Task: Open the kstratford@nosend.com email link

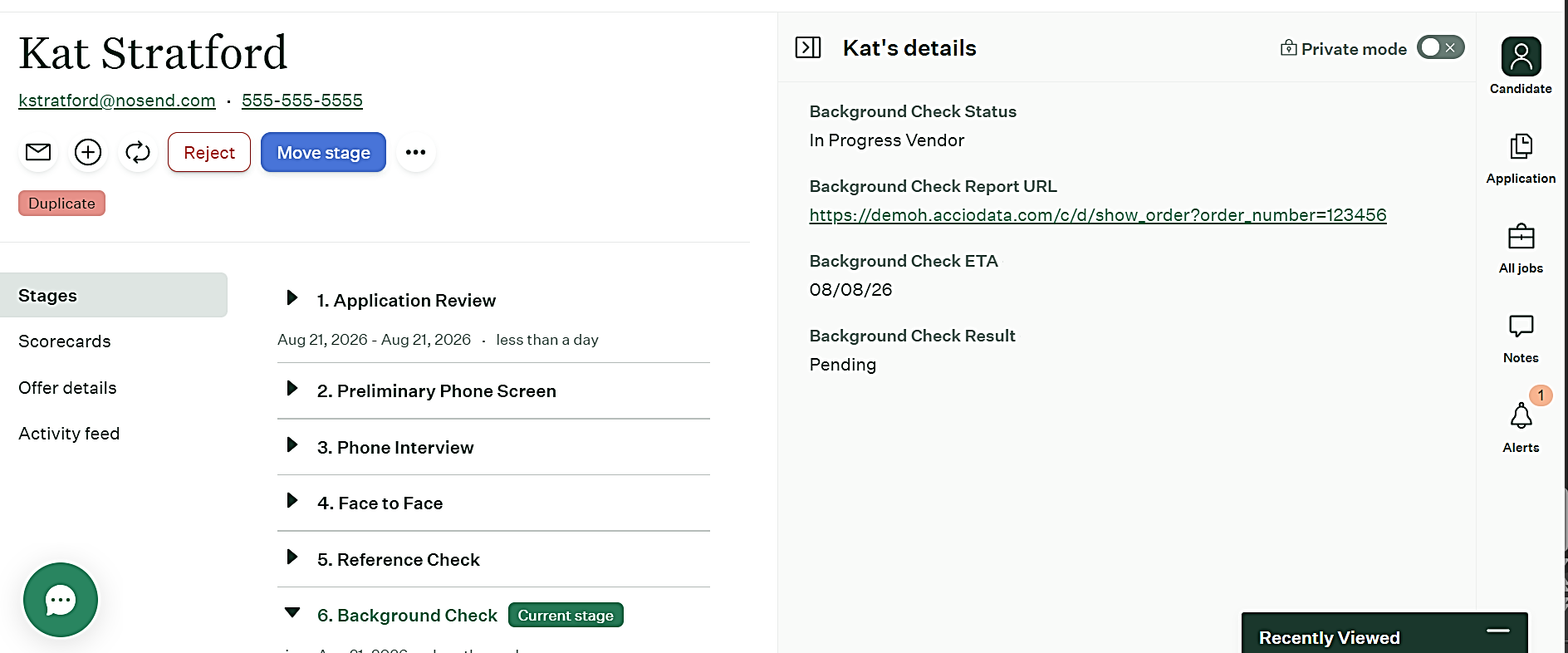Action: pos(117,101)
